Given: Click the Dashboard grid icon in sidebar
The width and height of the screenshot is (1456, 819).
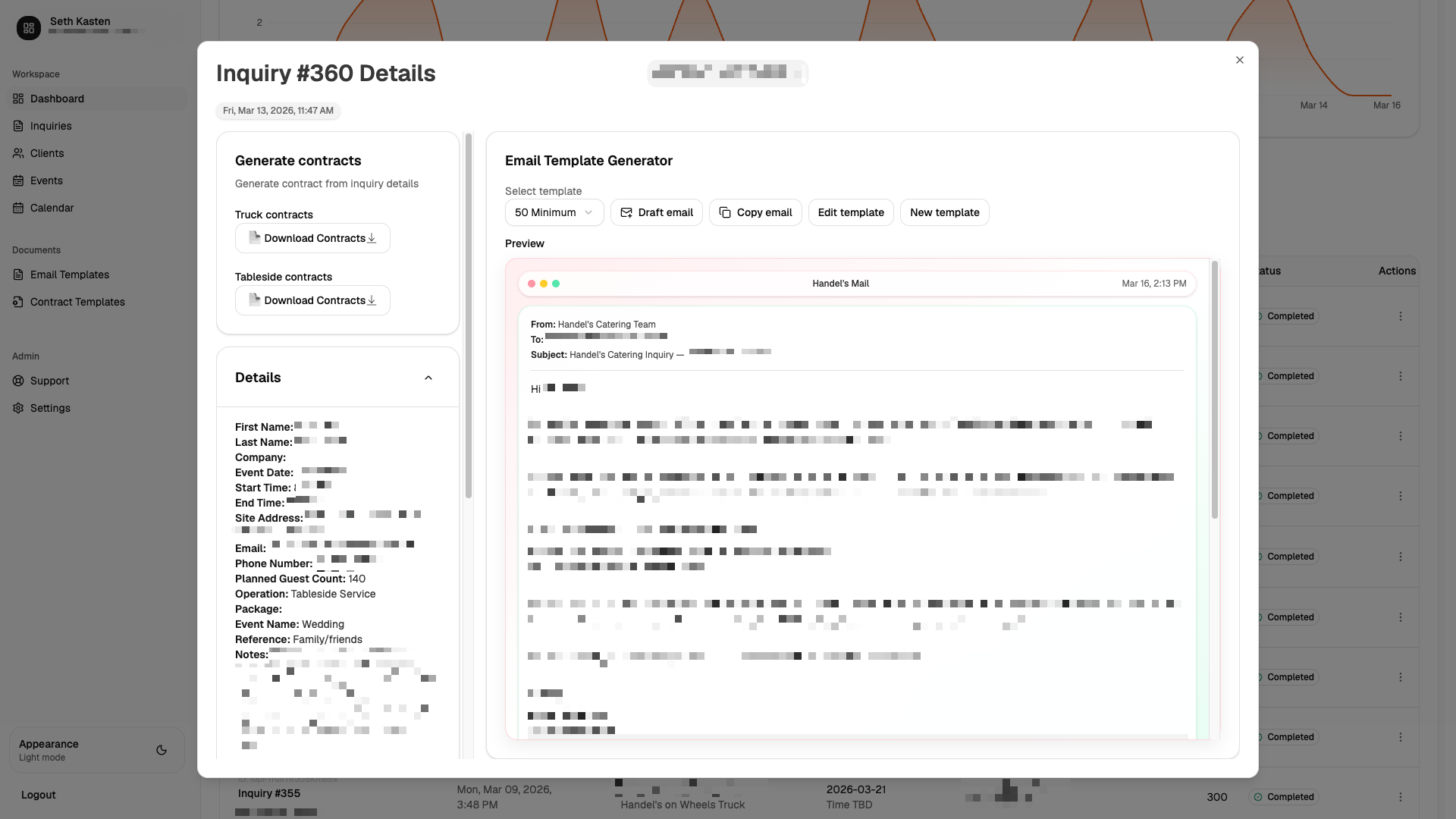Looking at the screenshot, I should [x=18, y=99].
